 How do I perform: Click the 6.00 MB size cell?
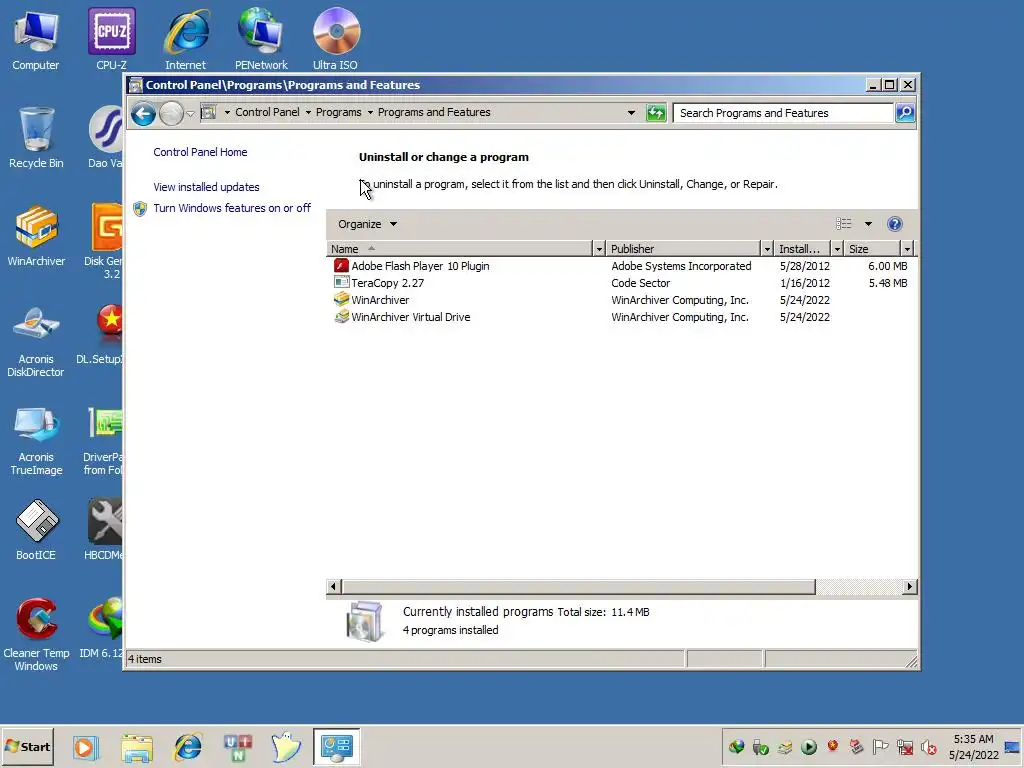pos(888,266)
